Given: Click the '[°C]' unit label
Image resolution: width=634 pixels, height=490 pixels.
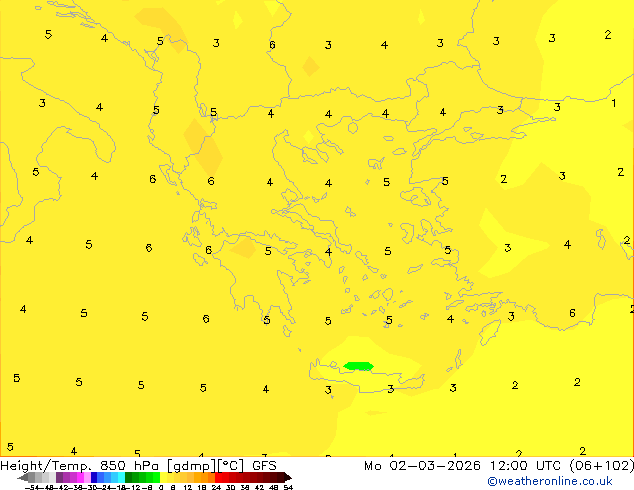Looking at the screenshot, I should point(231,466).
